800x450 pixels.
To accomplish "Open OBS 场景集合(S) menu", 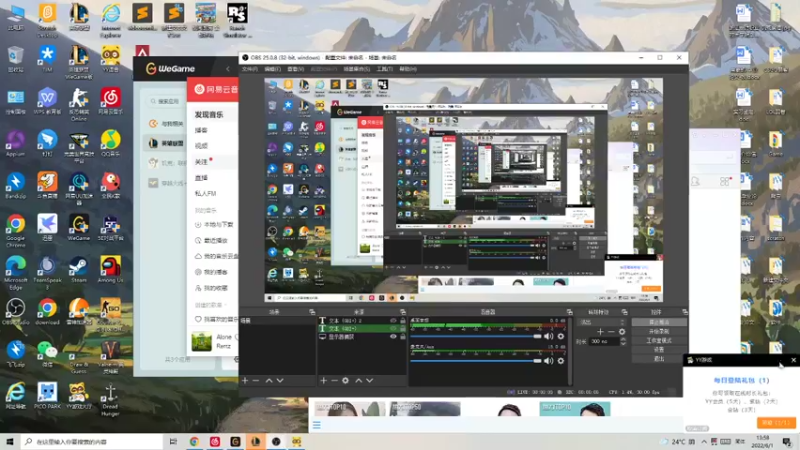I will tap(357, 69).
